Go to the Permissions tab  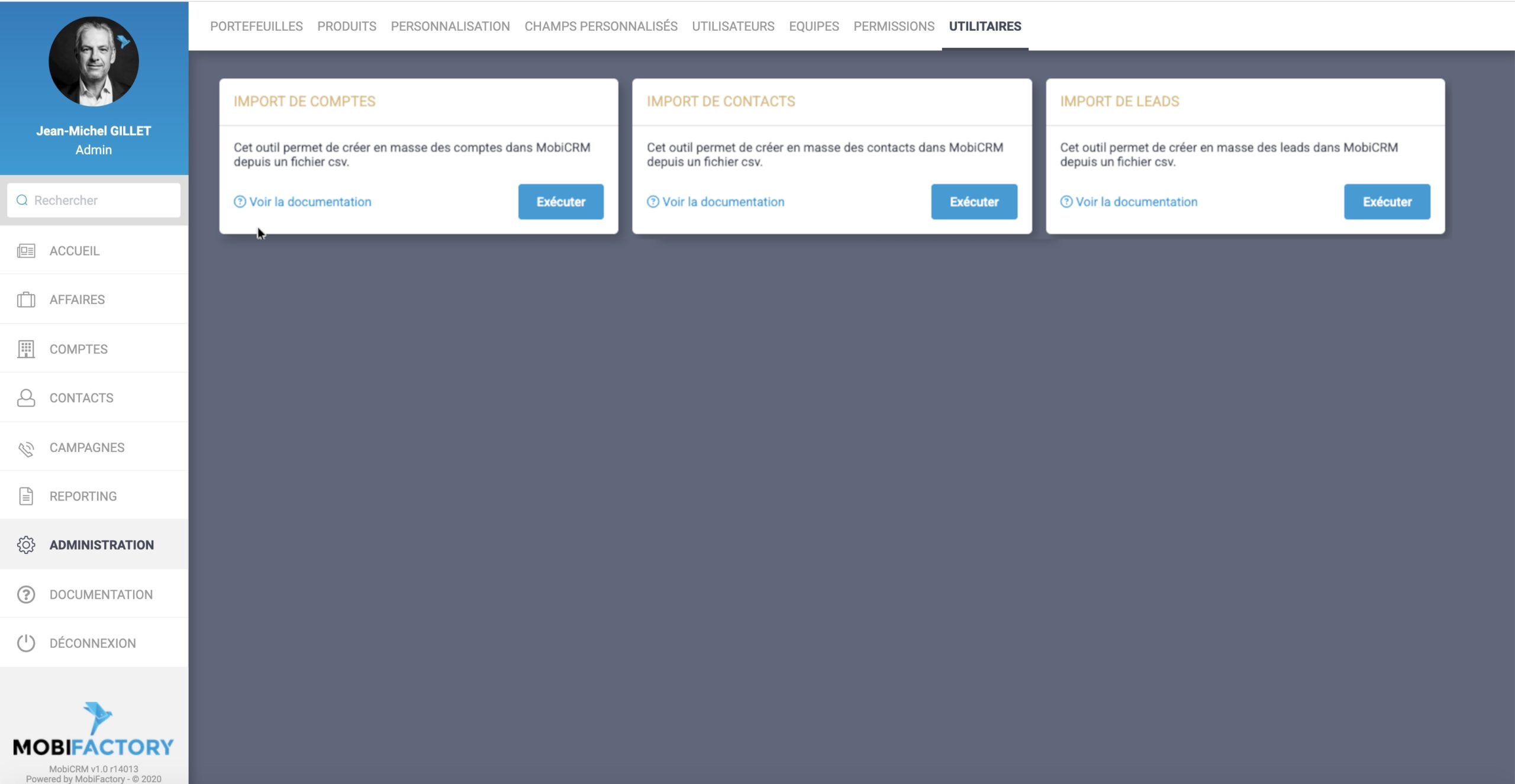(894, 26)
